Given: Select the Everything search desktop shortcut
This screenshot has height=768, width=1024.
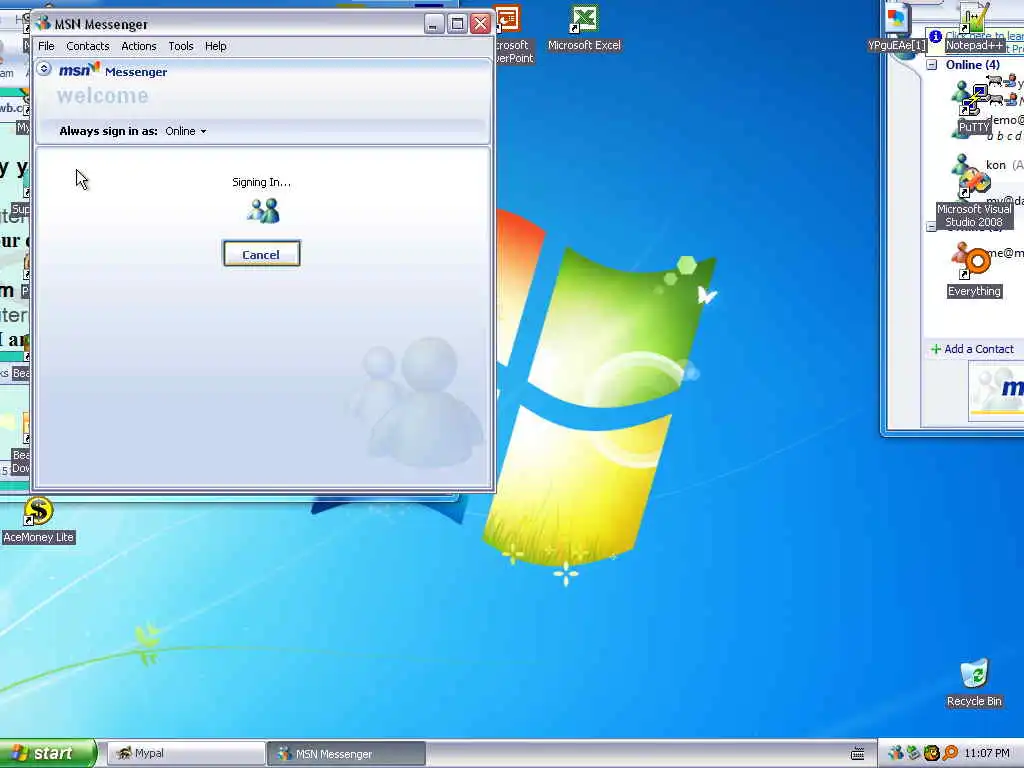Looking at the screenshot, I should point(974,274).
